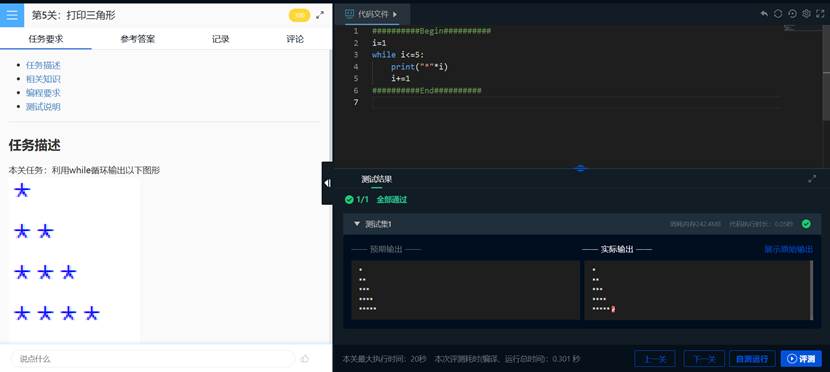The width and height of the screenshot is (830, 372).
Task: Open editor settings gear icon
Action: [x=806, y=14]
